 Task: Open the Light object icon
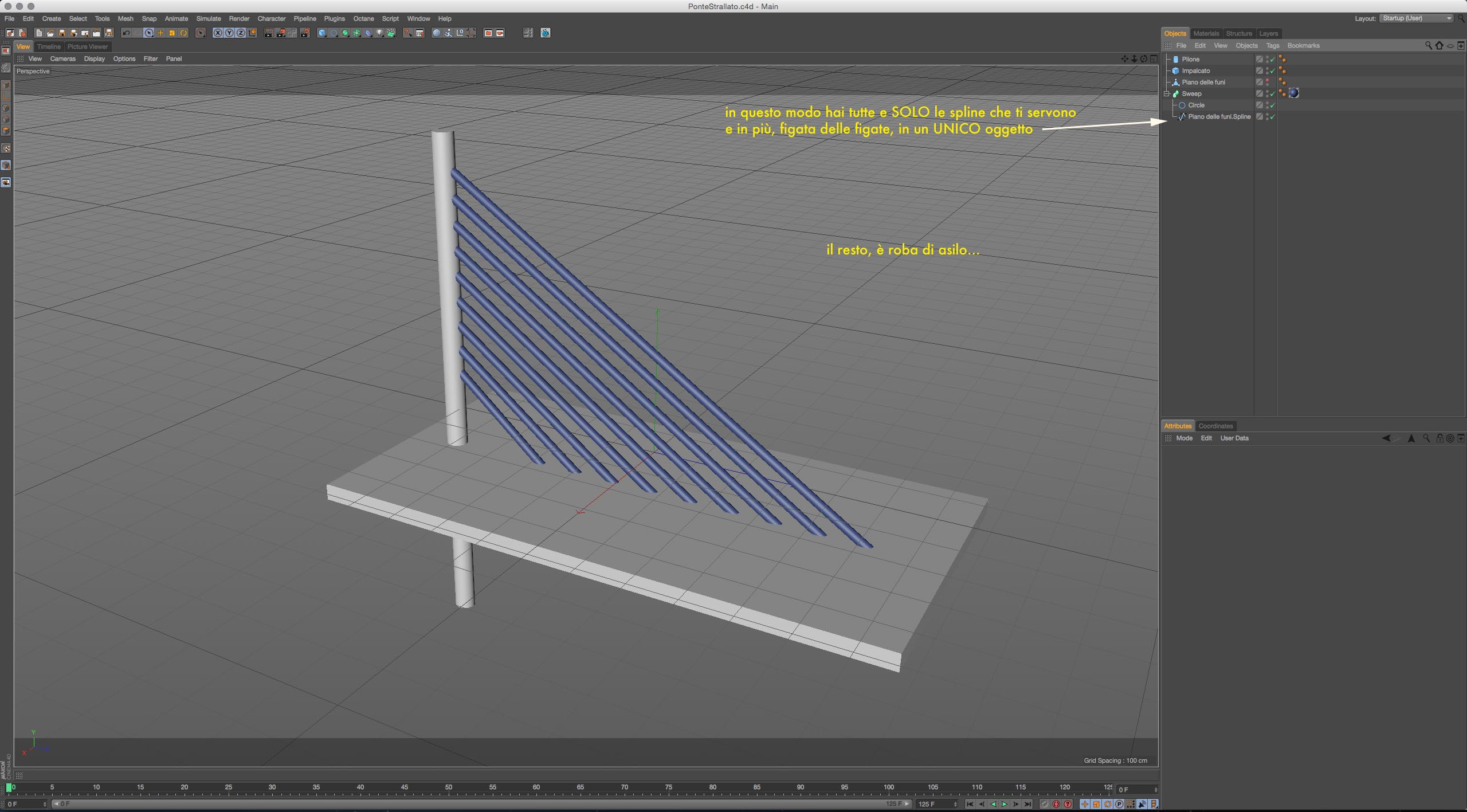380,33
